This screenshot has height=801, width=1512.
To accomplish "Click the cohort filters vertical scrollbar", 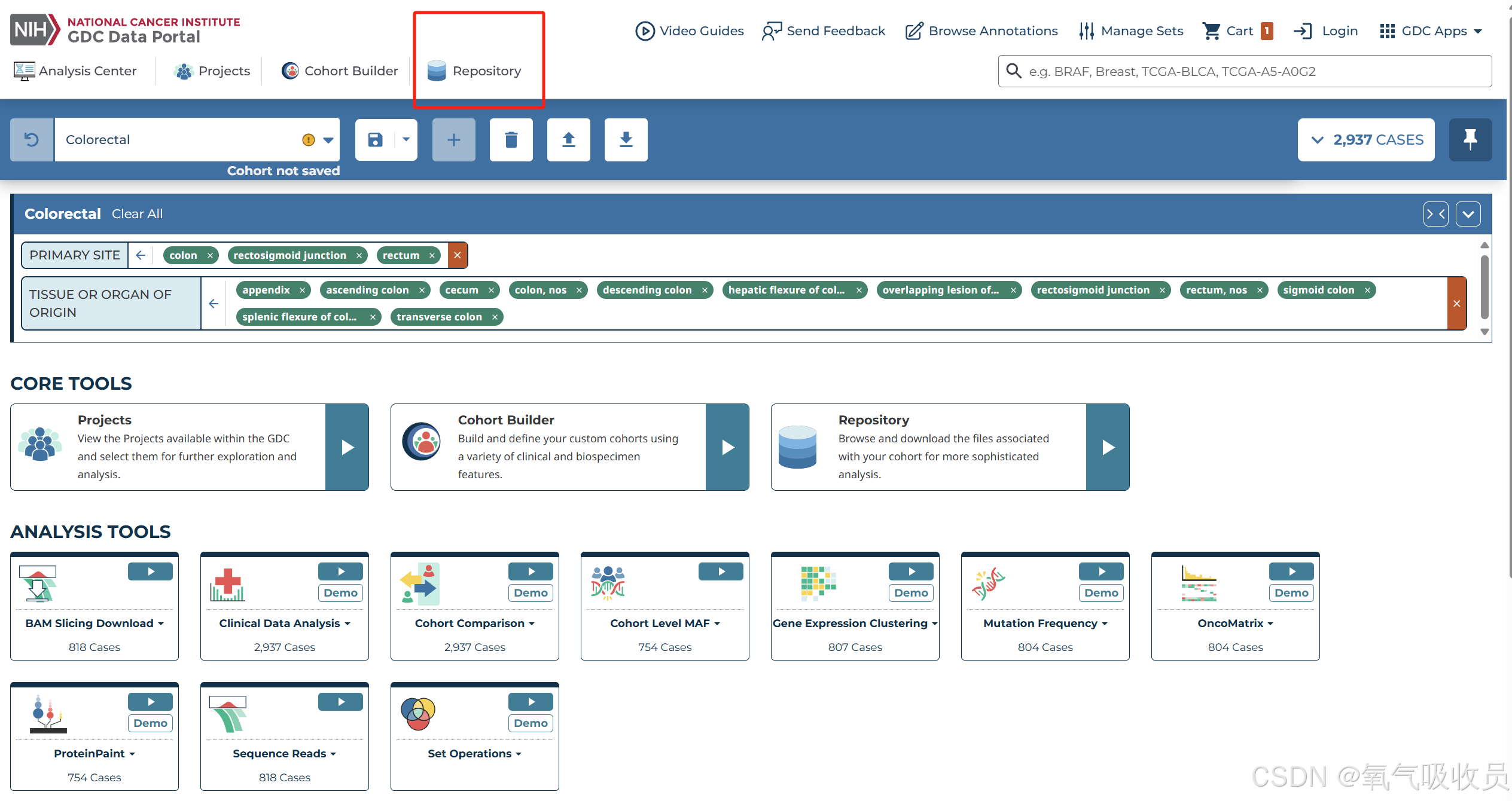I will pos(1484,287).
